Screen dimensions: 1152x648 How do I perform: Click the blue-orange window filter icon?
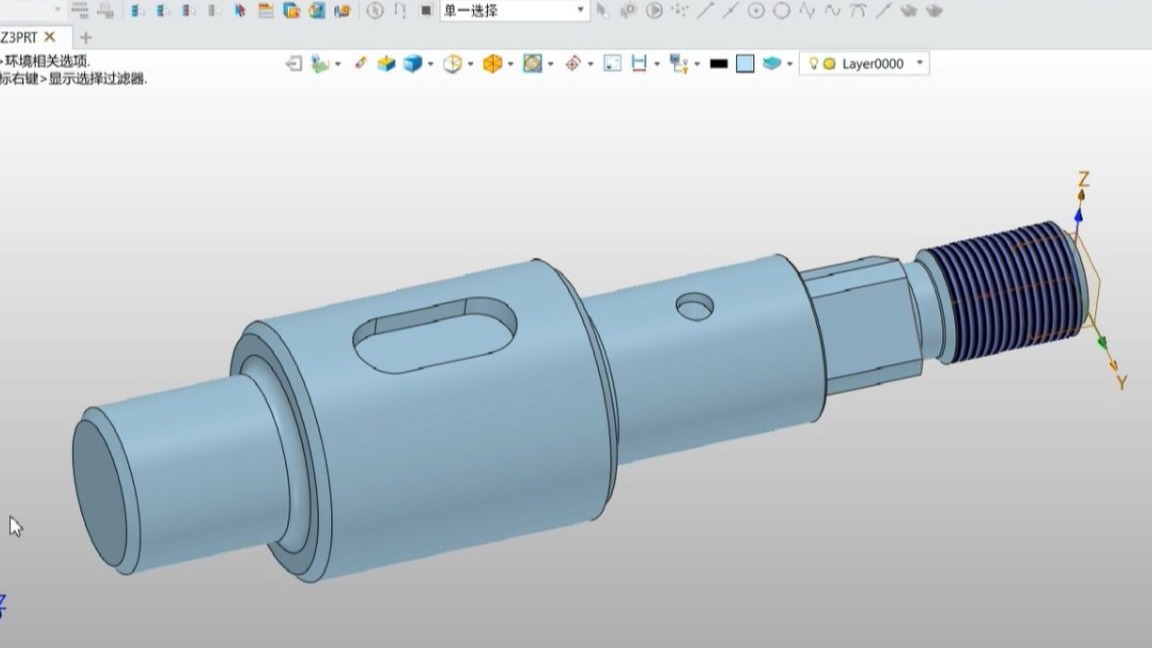point(291,10)
